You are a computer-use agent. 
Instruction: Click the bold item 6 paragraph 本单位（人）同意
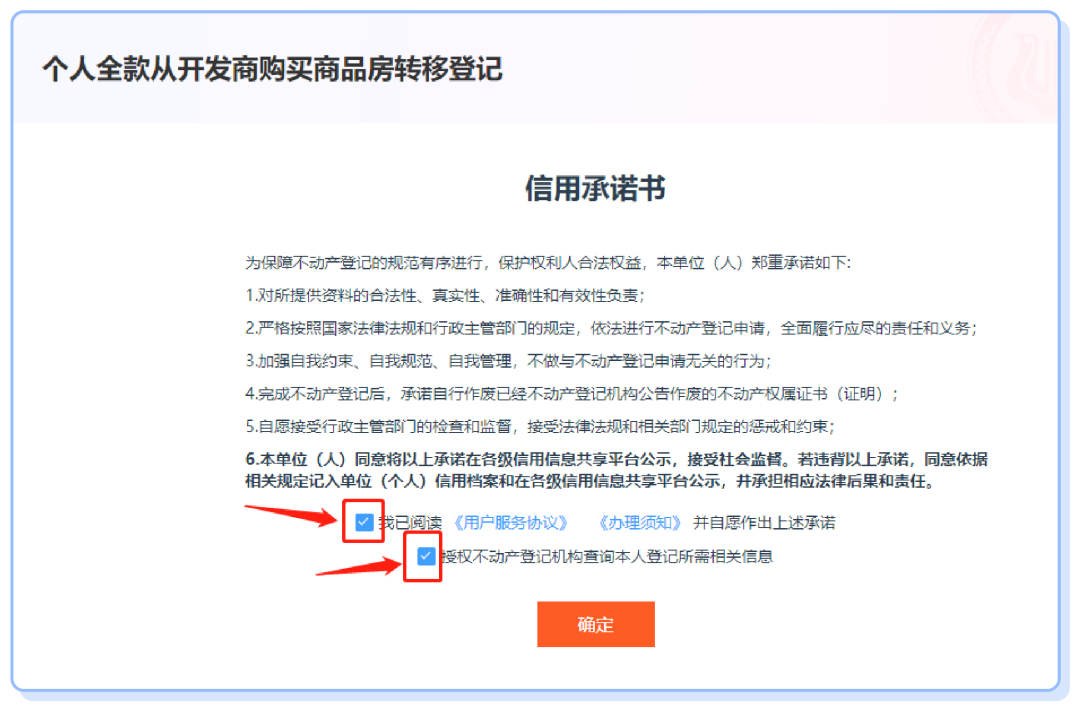click(x=616, y=470)
